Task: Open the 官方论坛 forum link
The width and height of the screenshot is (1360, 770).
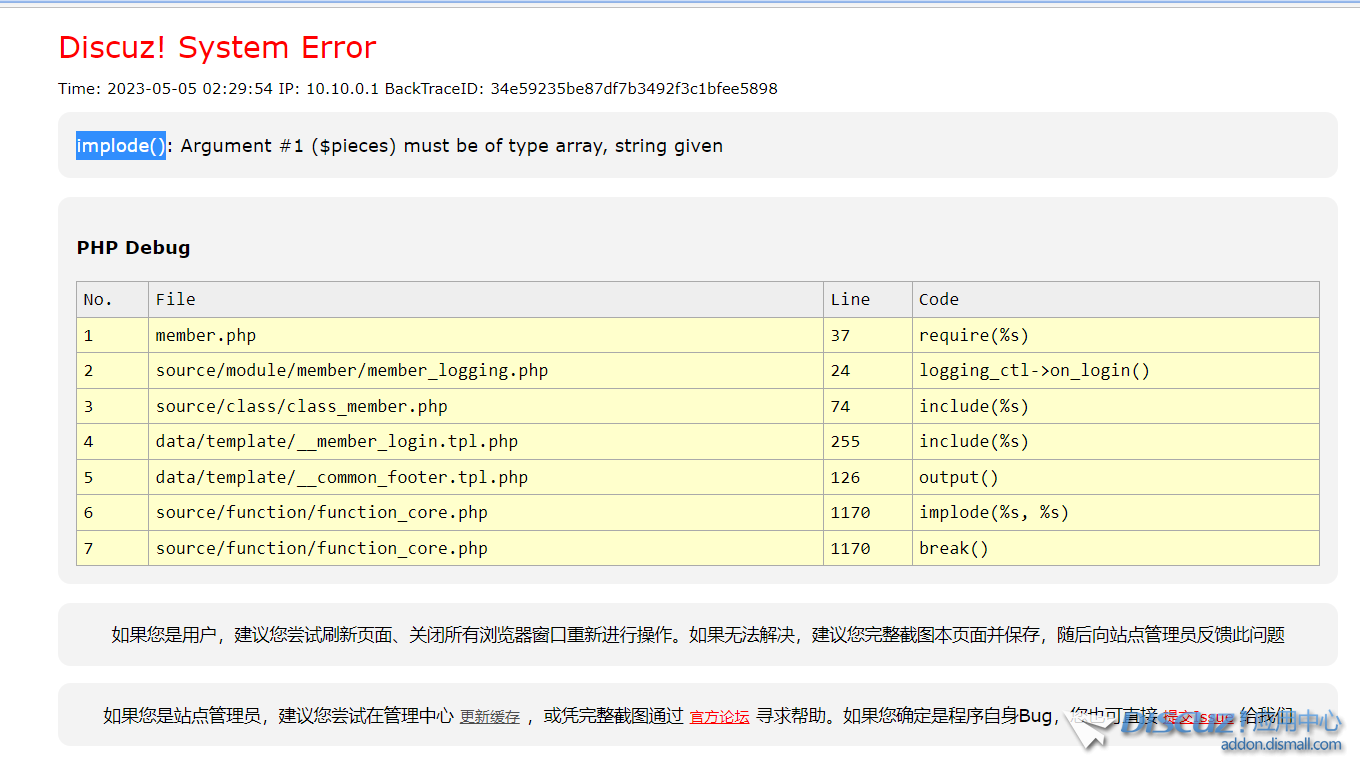Action: pyautogui.click(x=719, y=717)
